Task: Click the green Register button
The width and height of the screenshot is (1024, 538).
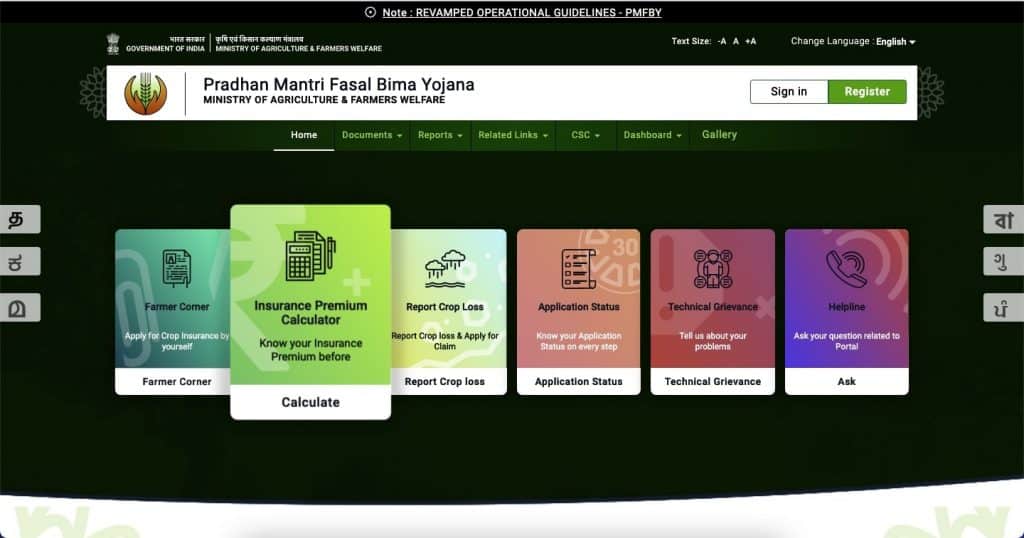Action: (867, 92)
